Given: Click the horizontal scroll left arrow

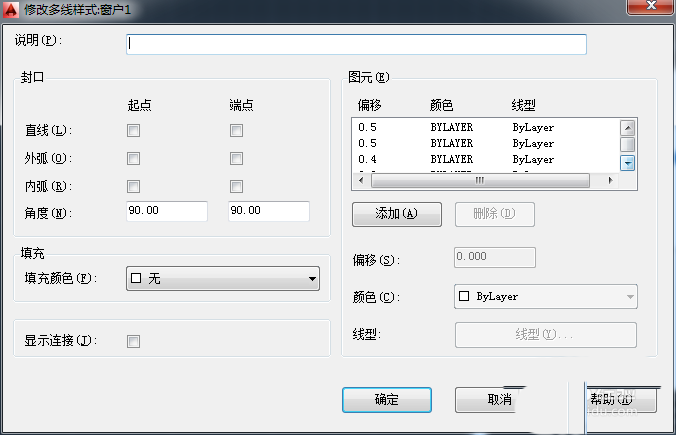Looking at the screenshot, I should coord(361,180).
